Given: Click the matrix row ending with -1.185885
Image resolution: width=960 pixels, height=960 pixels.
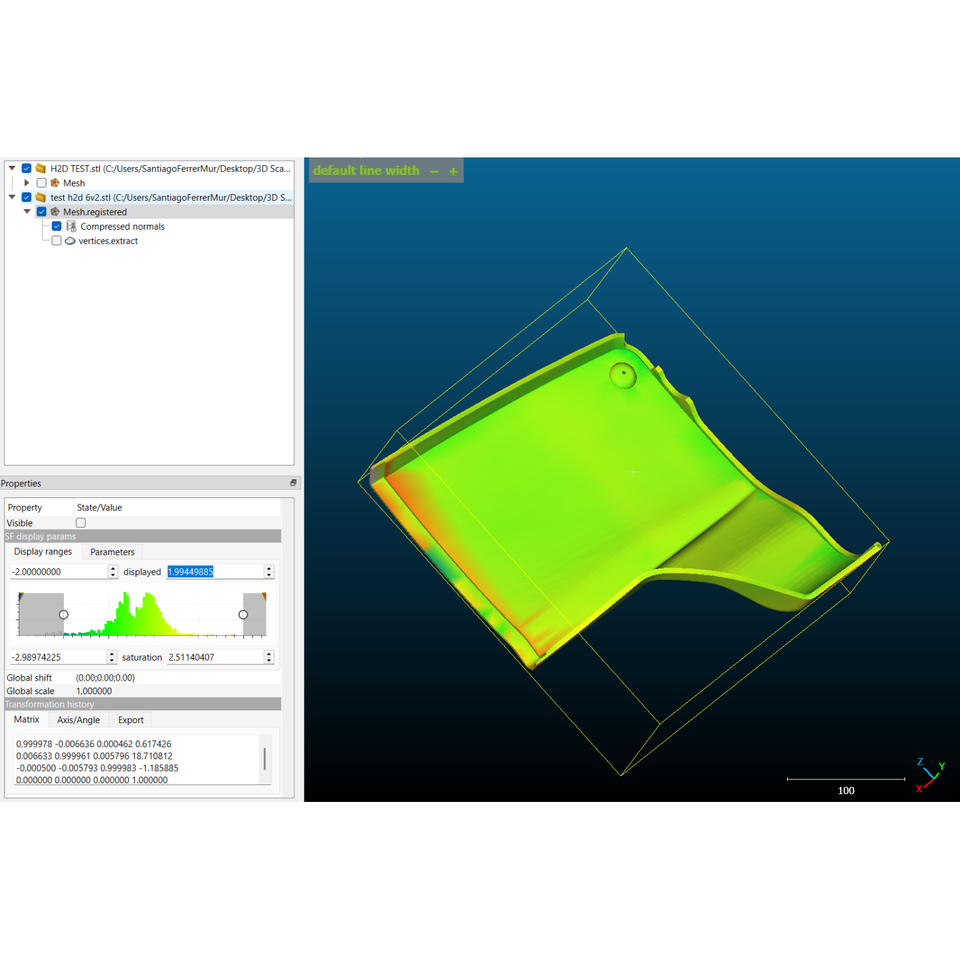Looking at the screenshot, I should [x=97, y=768].
